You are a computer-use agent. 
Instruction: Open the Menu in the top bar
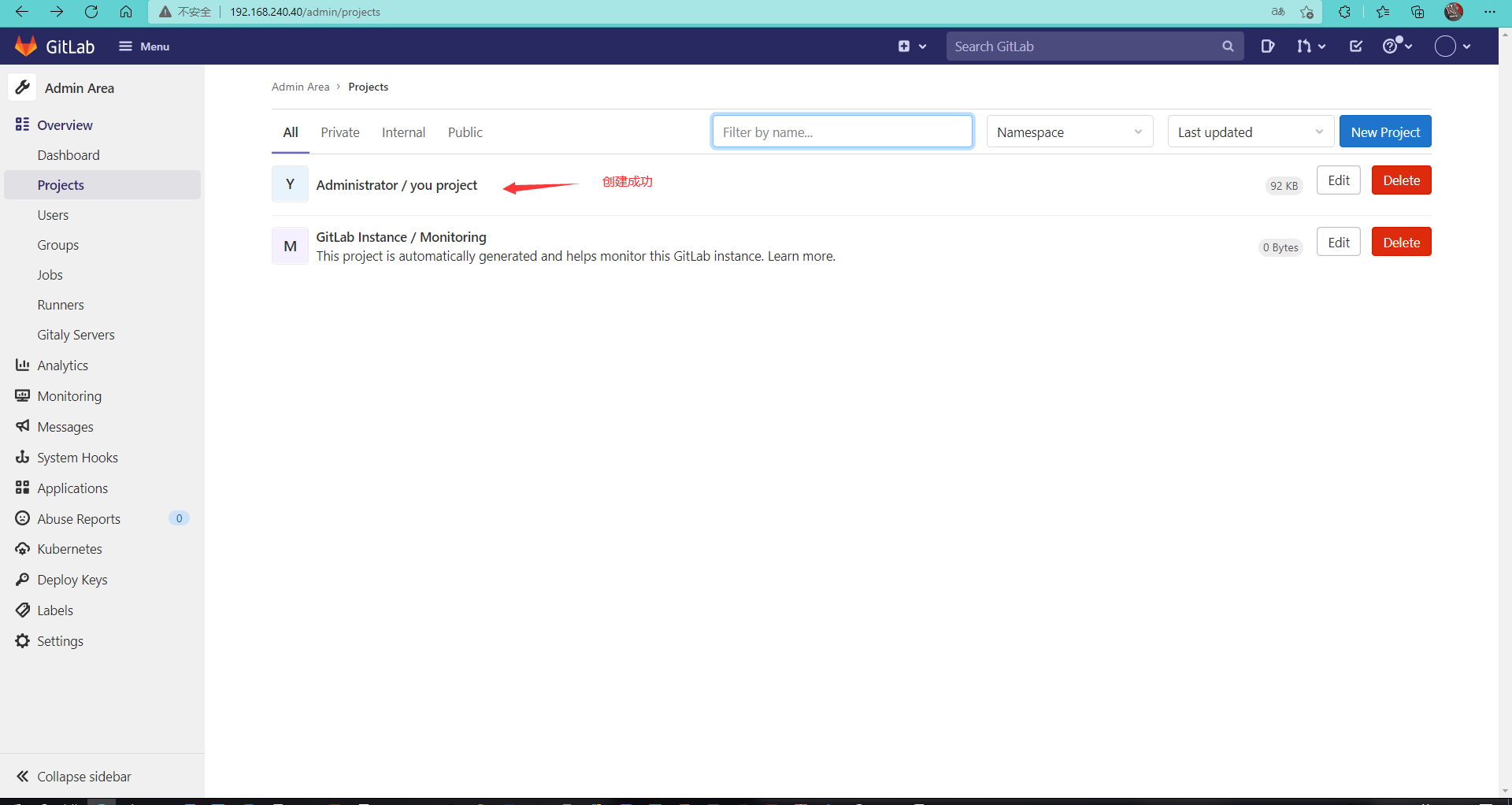pos(143,46)
